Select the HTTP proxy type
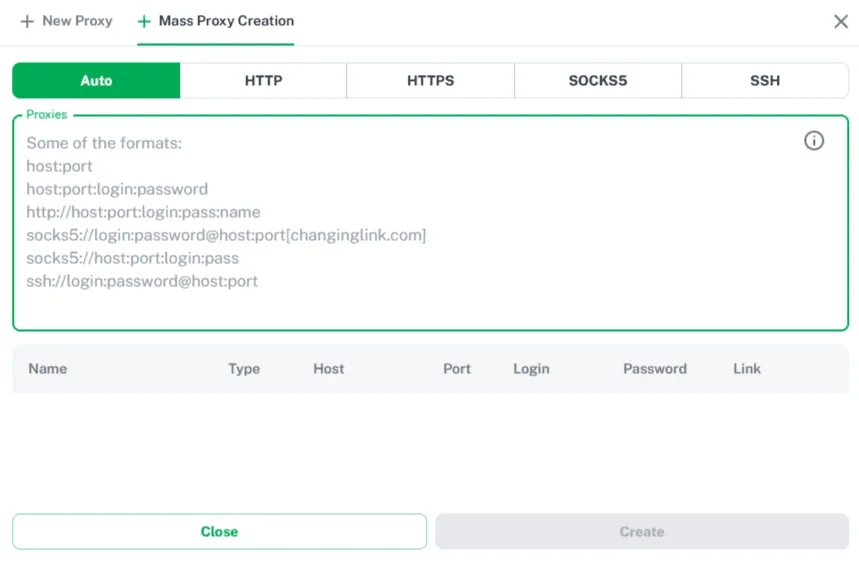The height and width of the screenshot is (569, 859). (264, 81)
